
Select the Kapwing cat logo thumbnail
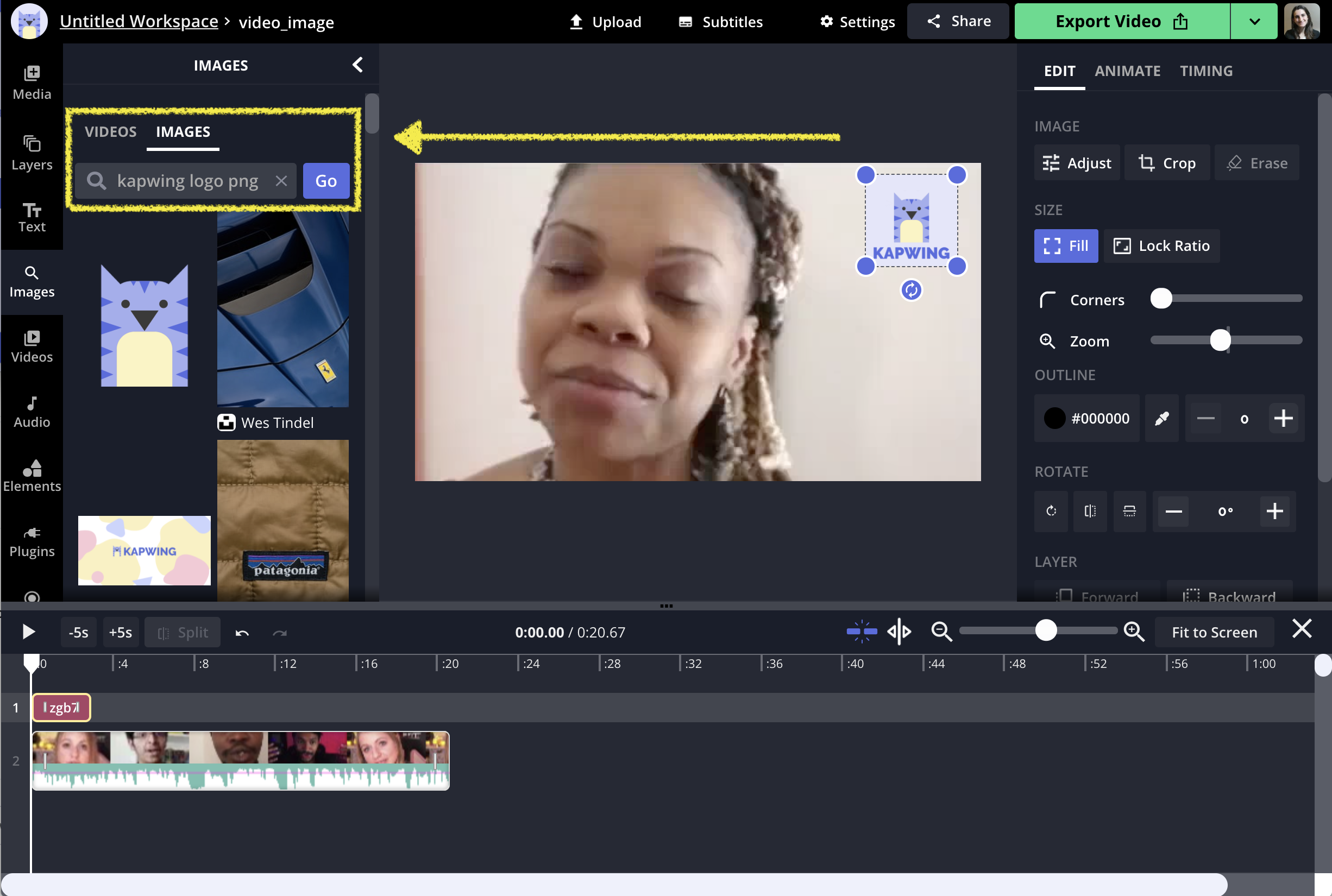[x=144, y=326]
